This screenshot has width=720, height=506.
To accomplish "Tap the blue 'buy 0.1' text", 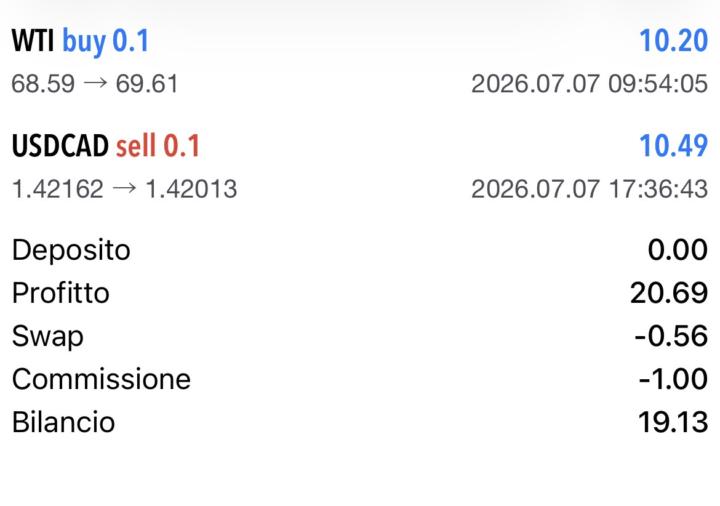I will pos(106,41).
